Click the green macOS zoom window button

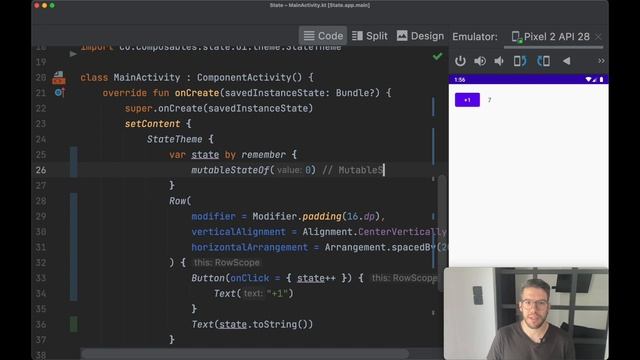pos(52,5)
